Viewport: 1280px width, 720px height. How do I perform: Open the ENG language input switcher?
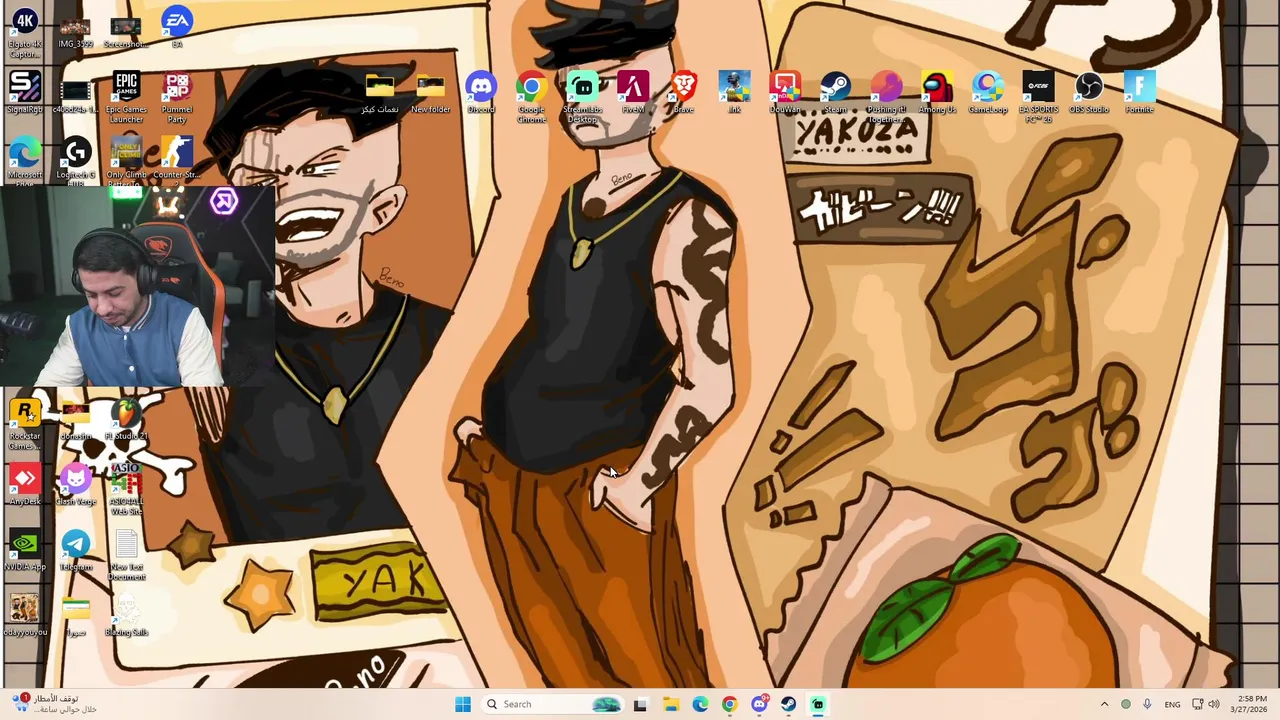[1172, 704]
